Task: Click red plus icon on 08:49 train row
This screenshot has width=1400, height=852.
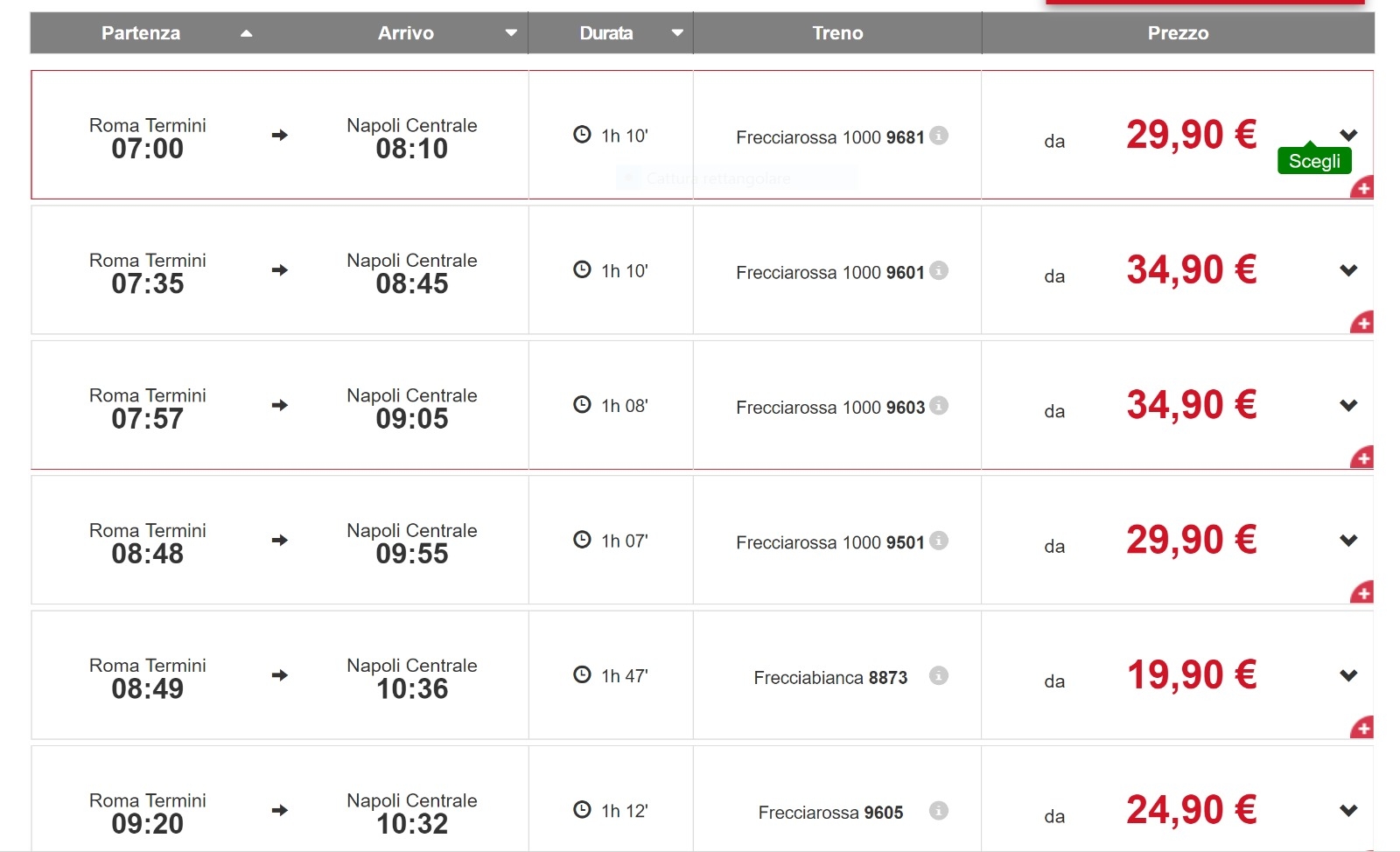Action: tap(1362, 728)
